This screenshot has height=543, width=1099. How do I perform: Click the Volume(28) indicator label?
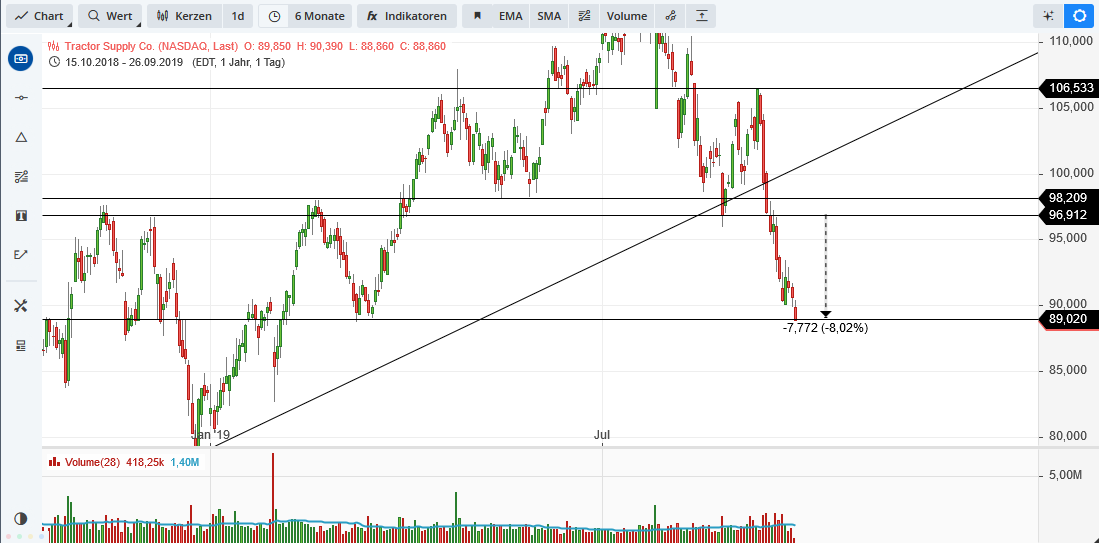tap(93, 462)
